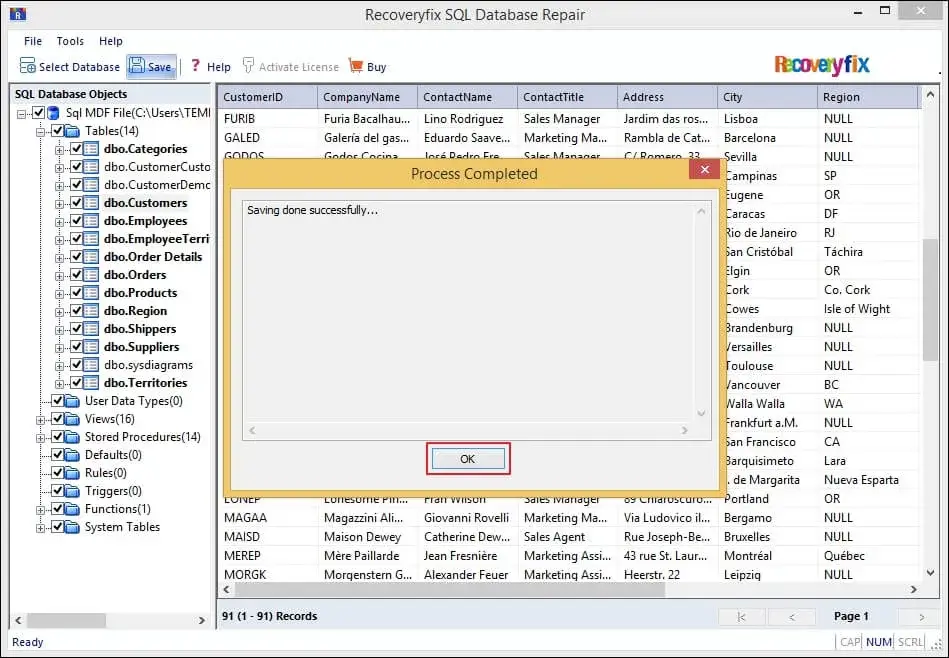Expand the dbo.Employees node
The width and height of the screenshot is (949, 658).
coord(59,222)
